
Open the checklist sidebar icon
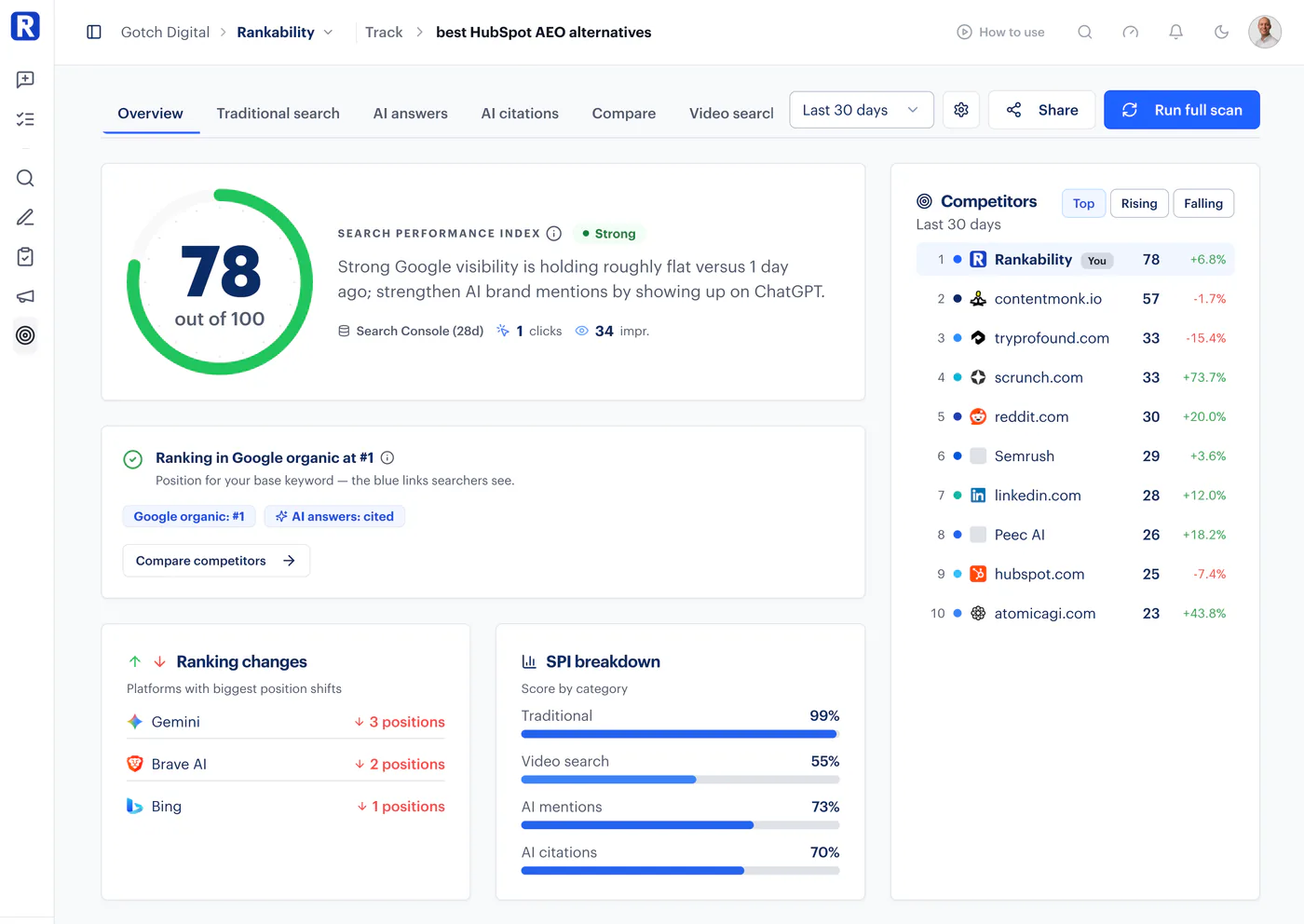click(x=25, y=119)
